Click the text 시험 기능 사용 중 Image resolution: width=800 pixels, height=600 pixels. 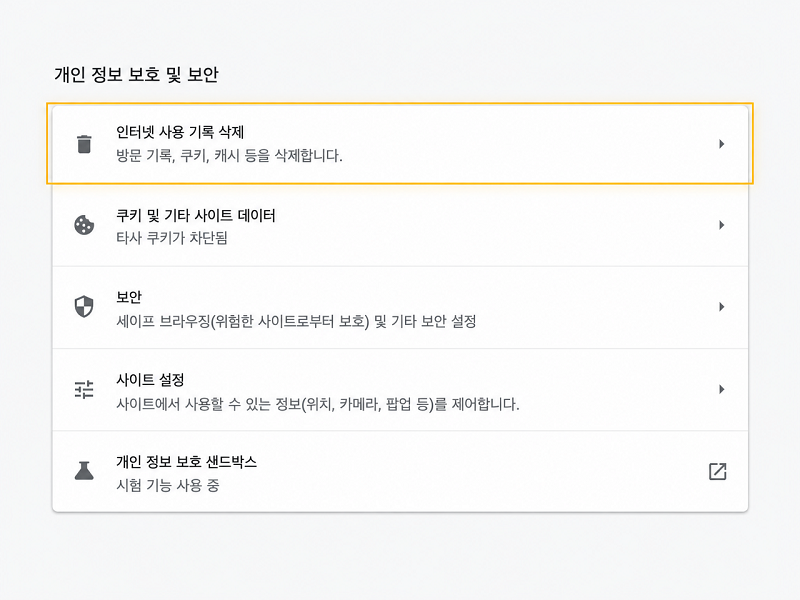coord(168,485)
